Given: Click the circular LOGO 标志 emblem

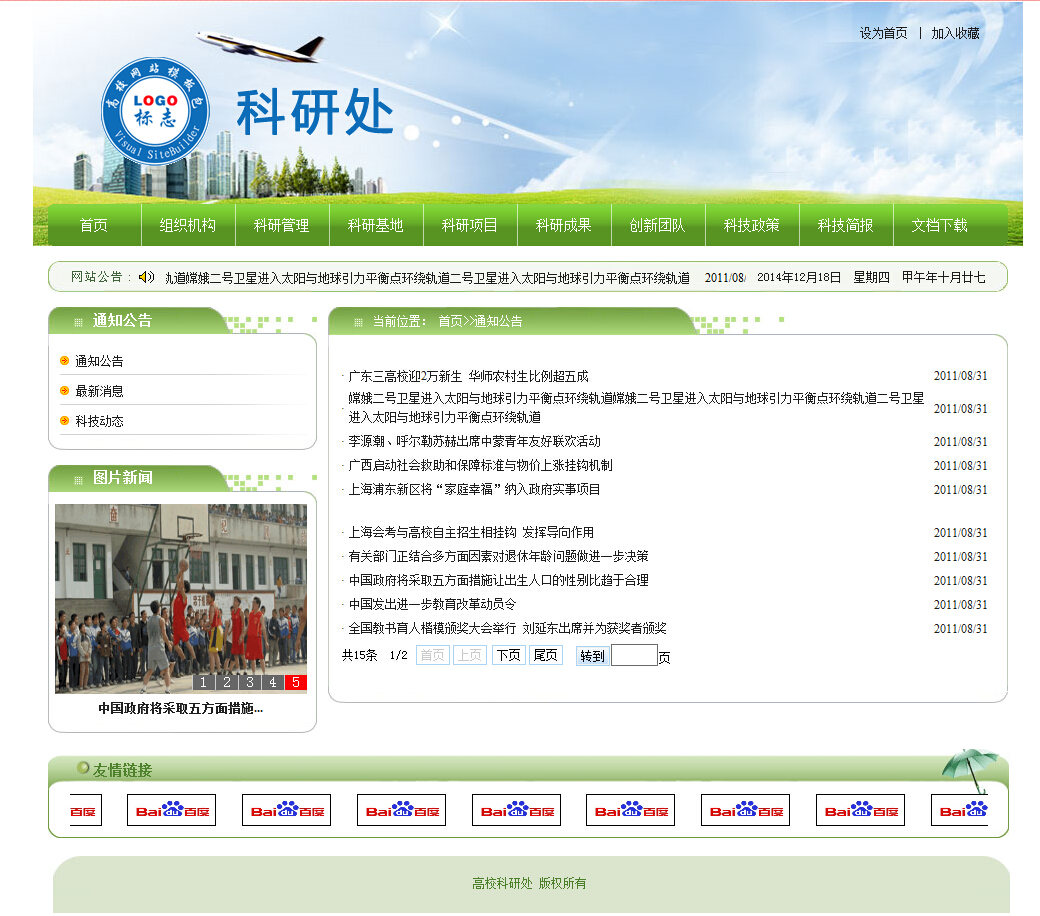Looking at the screenshot, I should [155, 111].
